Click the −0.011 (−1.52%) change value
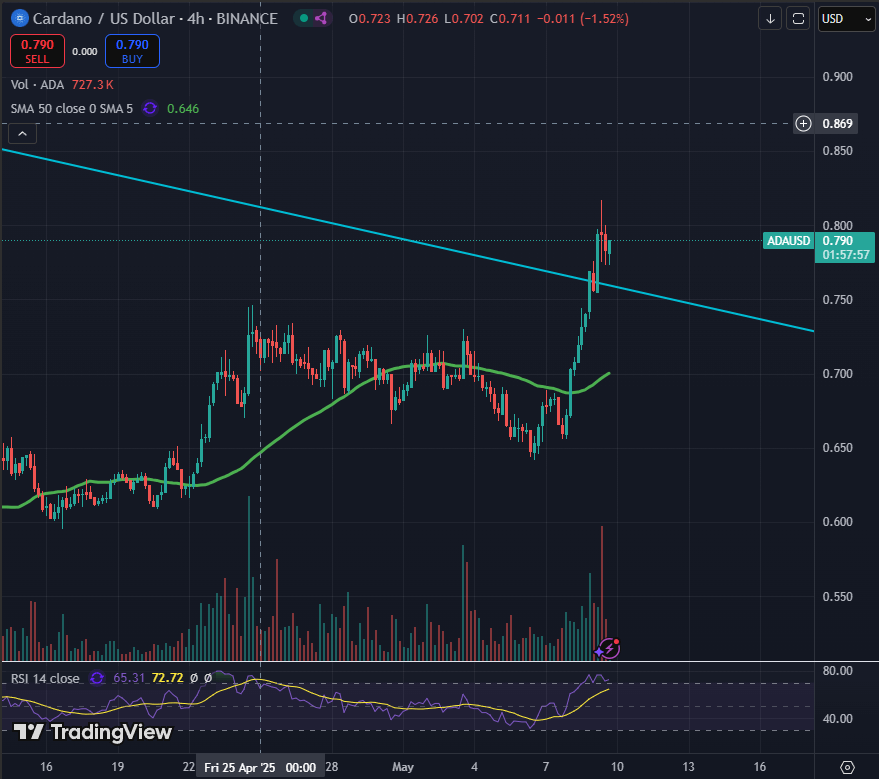The height and width of the screenshot is (779, 879). 582,18
